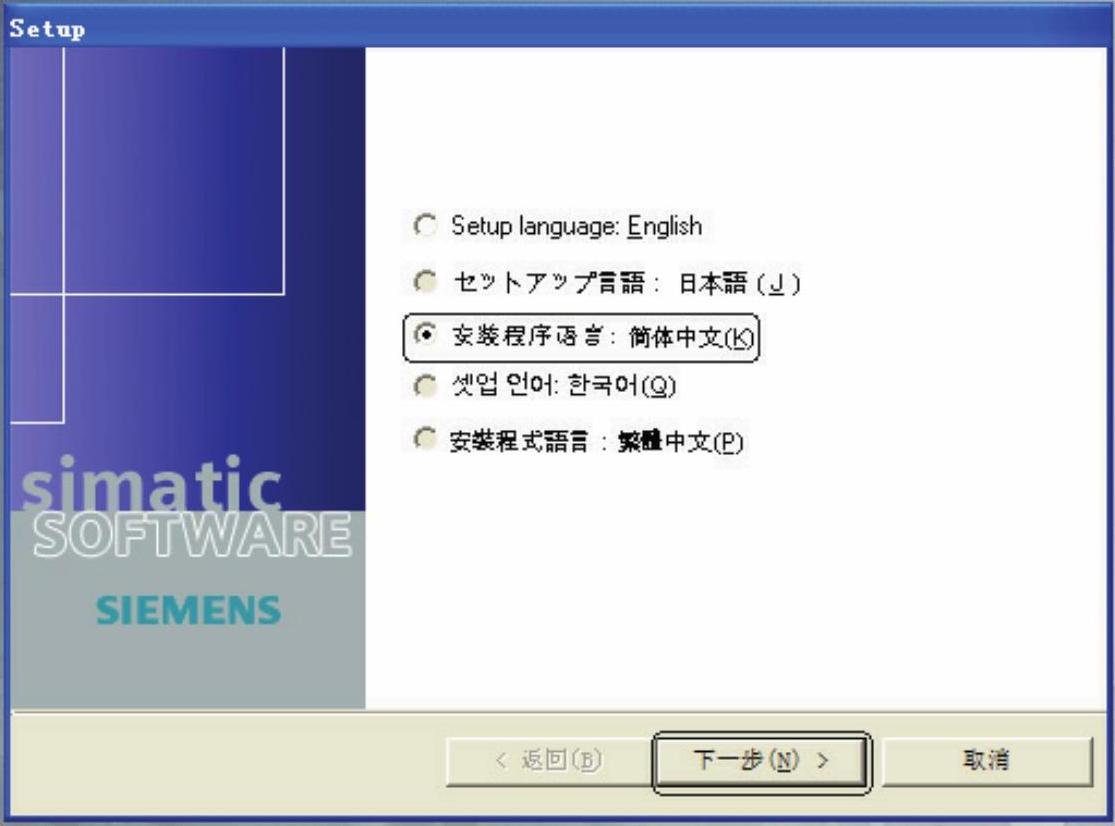The image size is (1115, 826).
Task: Choose Traditional Chinese 繁體中文(P) radio button
Action: (x=425, y=439)
